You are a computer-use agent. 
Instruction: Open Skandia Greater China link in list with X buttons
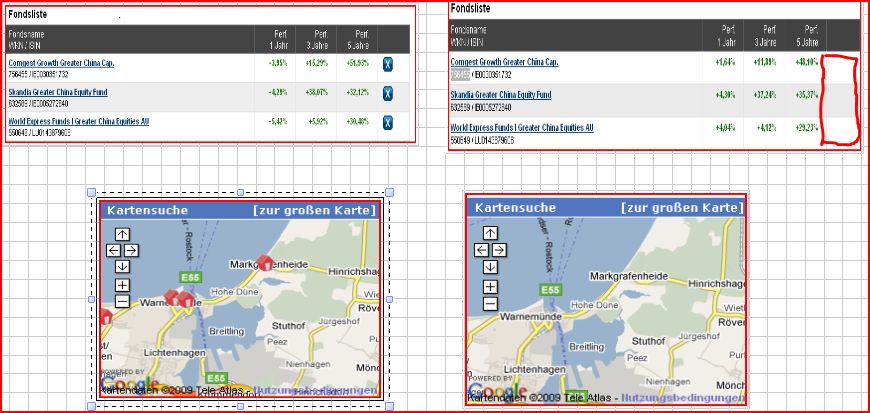coord(58,92)
